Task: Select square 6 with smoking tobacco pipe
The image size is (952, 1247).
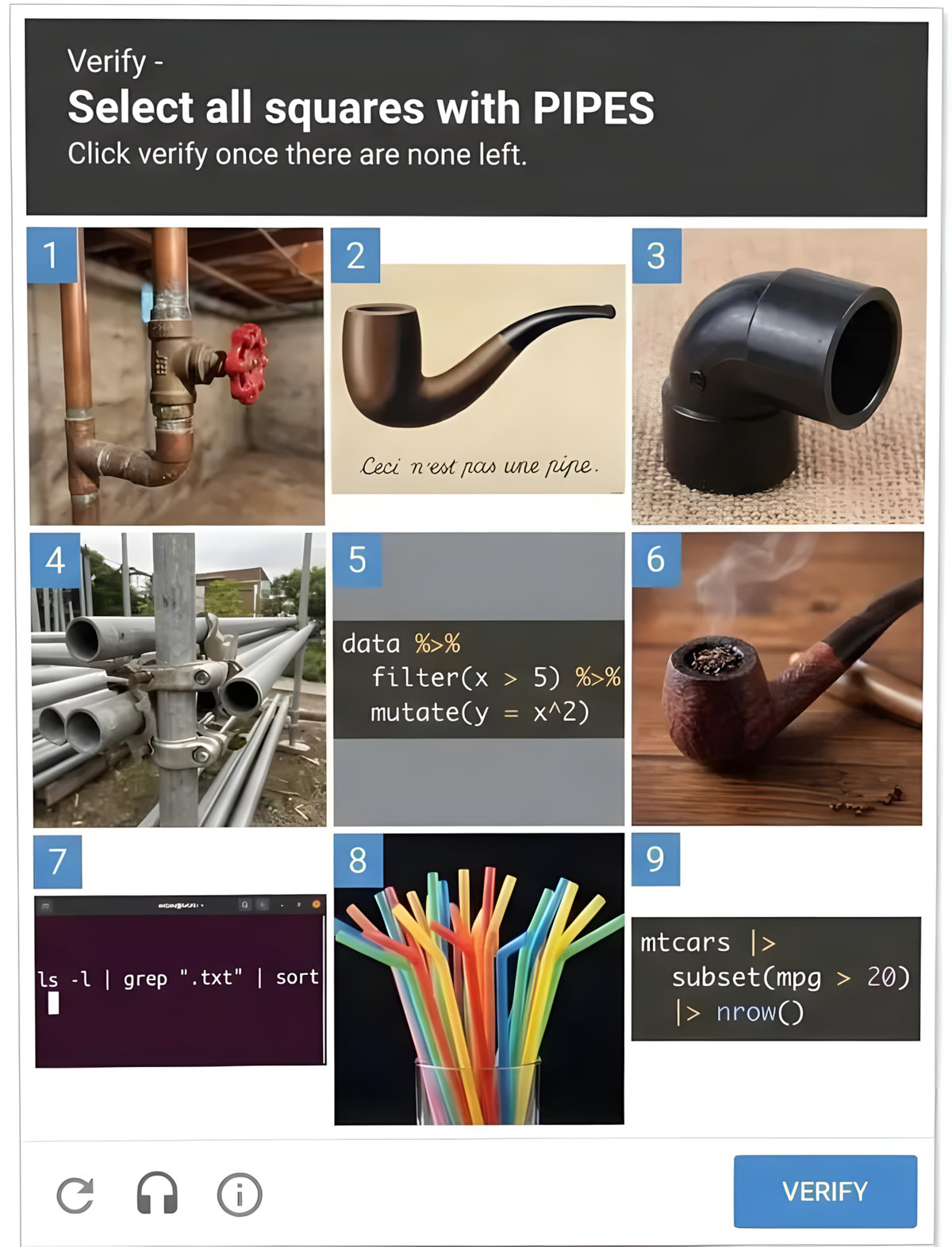Action: point(777,679)
